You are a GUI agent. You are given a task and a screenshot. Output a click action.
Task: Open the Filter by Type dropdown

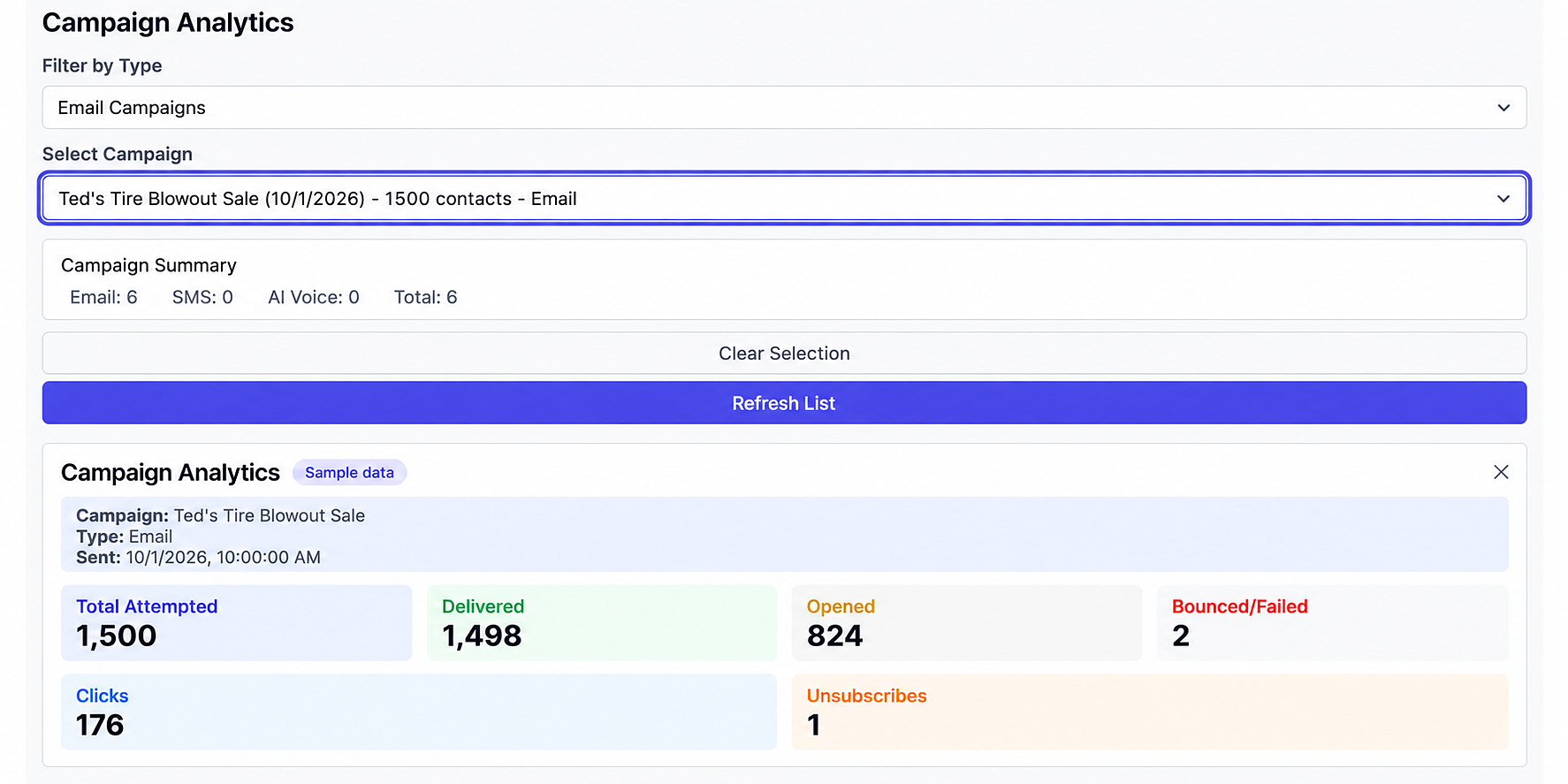[784, 108]
